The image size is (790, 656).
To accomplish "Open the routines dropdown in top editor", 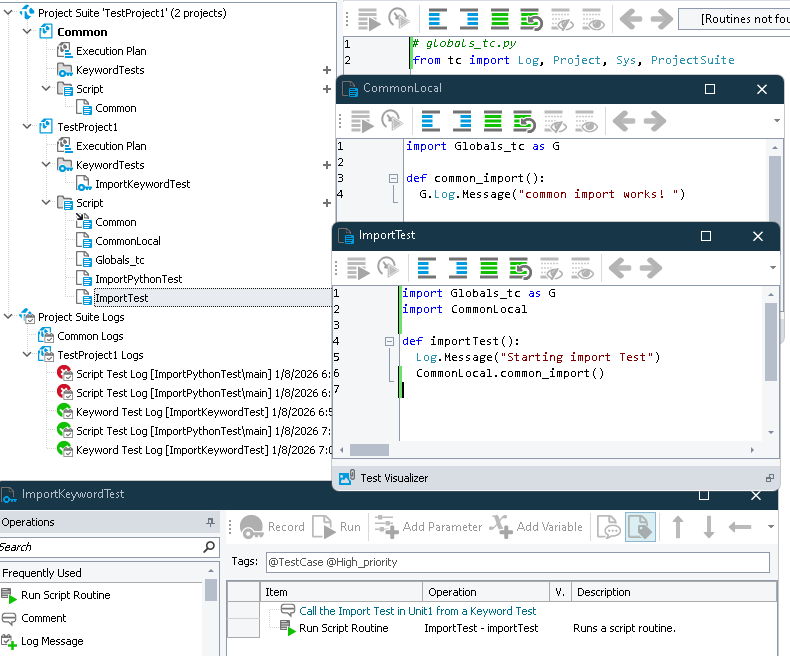I will 733,19.
